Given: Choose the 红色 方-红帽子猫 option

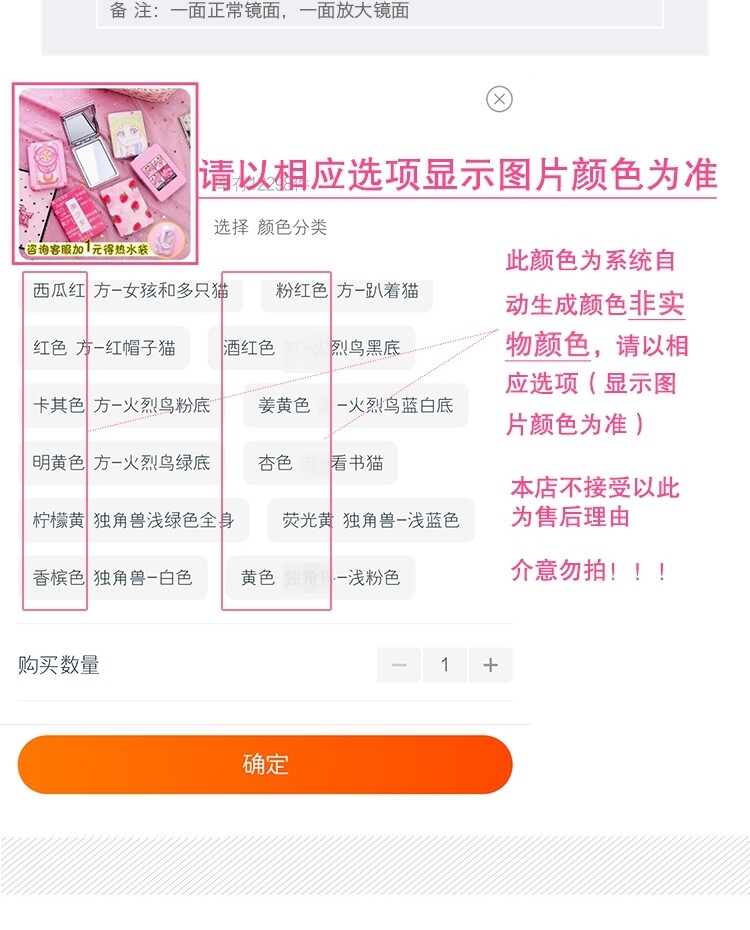Looking at the screenshot, I should (x=105, y=348).
